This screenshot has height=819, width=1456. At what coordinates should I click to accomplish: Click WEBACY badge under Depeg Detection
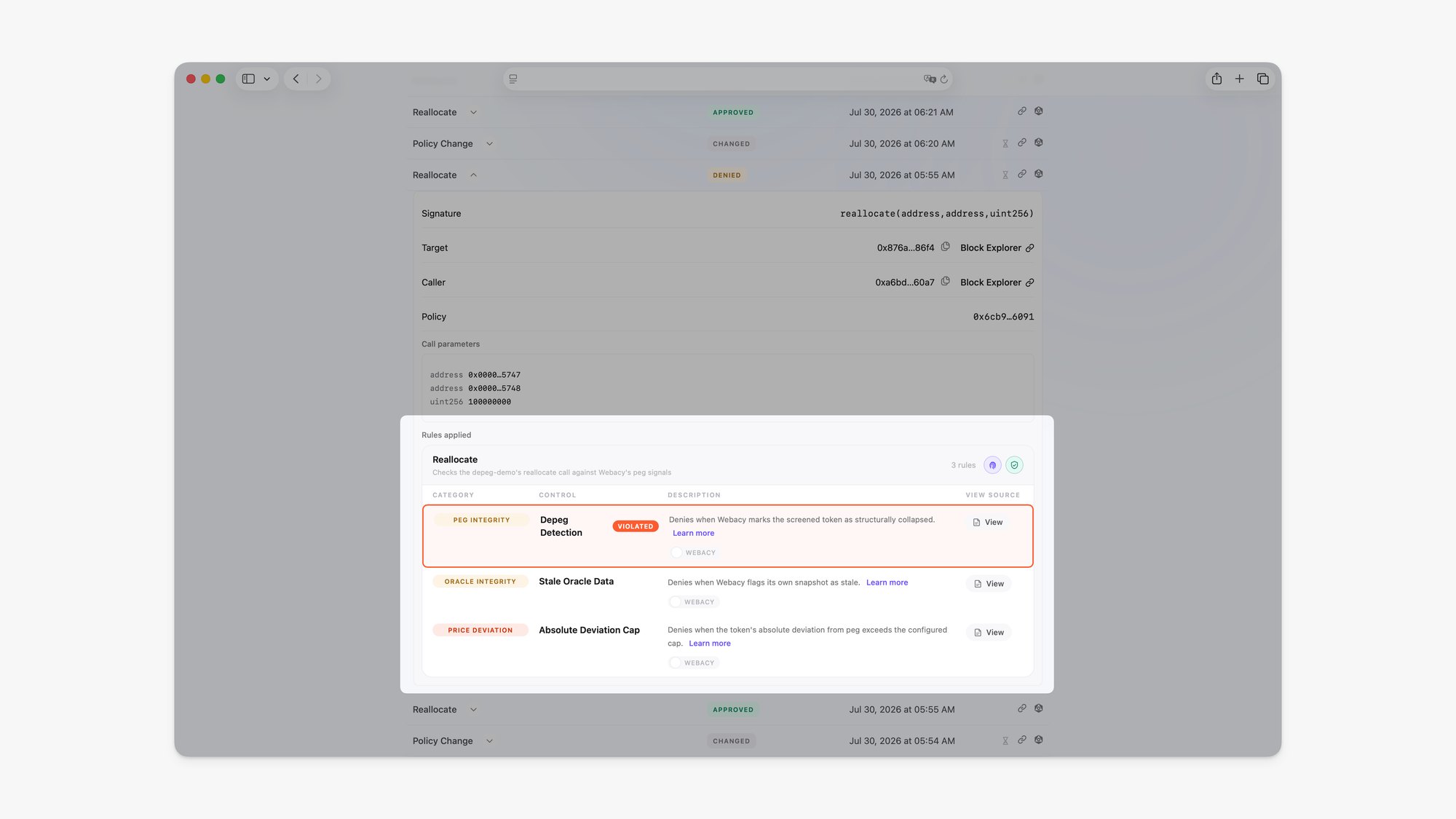694,553
